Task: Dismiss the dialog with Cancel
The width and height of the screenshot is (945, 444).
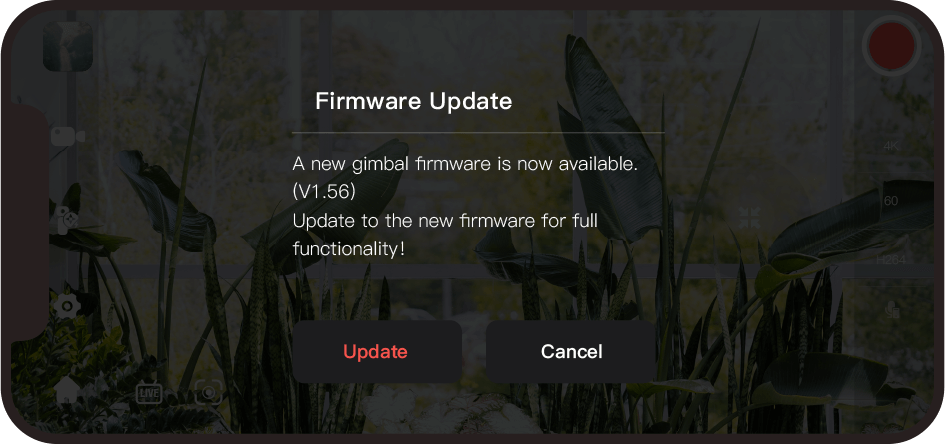Action: tap(571, 351)
